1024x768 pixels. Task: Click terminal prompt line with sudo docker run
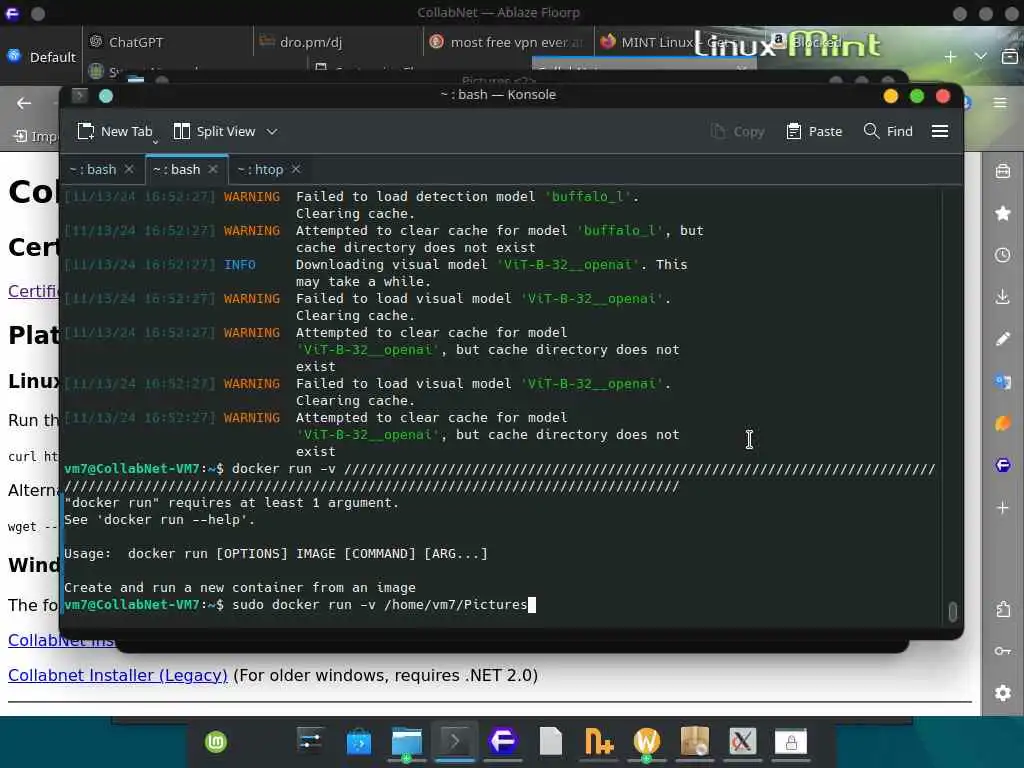click(x=300, y=605)
